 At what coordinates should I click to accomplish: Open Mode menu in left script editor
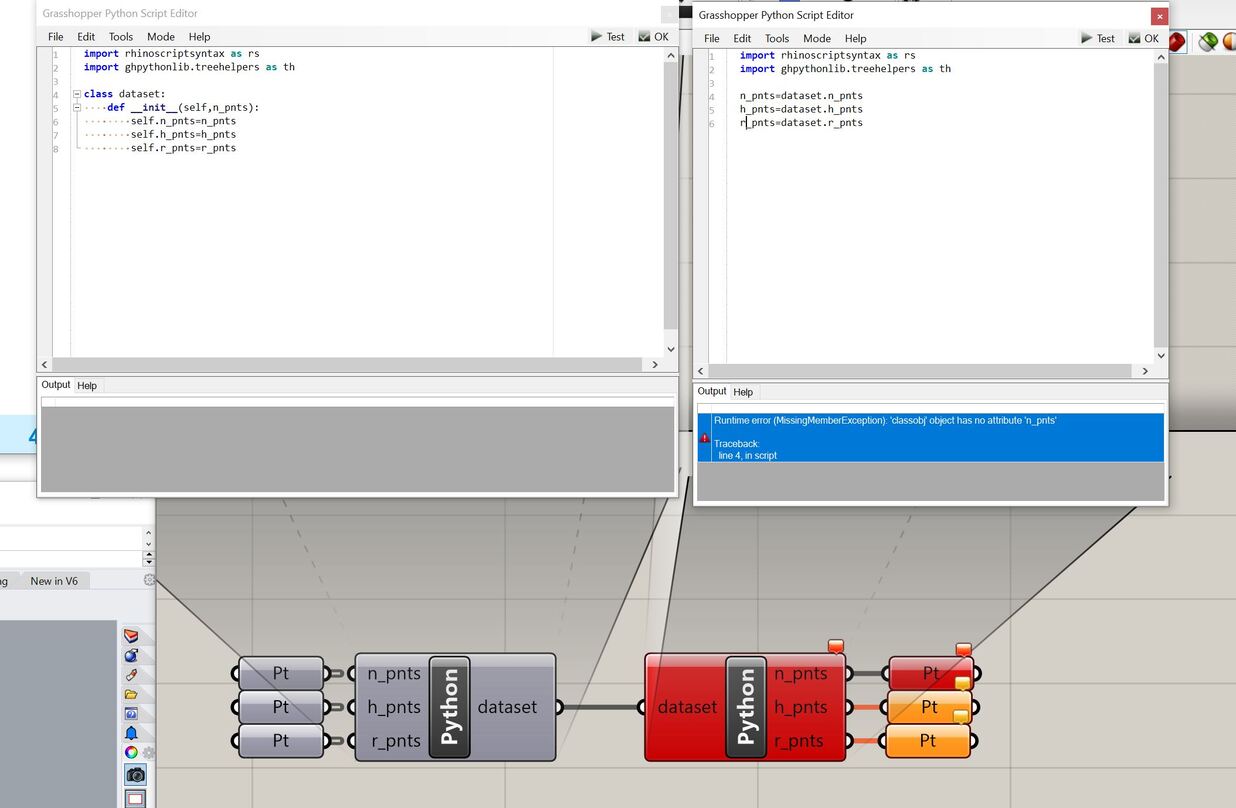click(x=161, y=37)
